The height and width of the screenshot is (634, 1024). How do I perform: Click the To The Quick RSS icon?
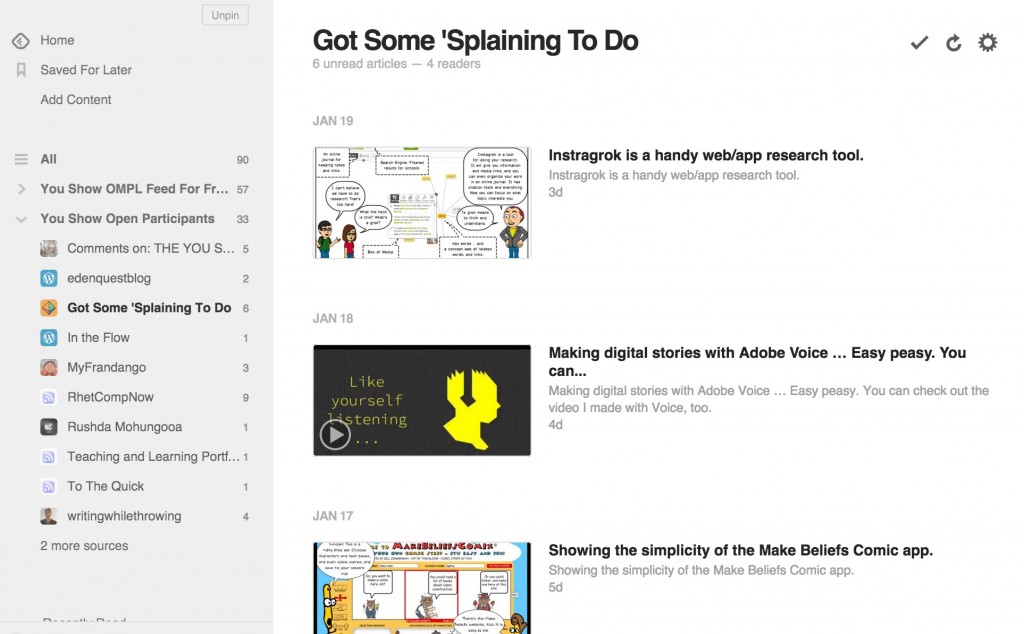point(49,486)
